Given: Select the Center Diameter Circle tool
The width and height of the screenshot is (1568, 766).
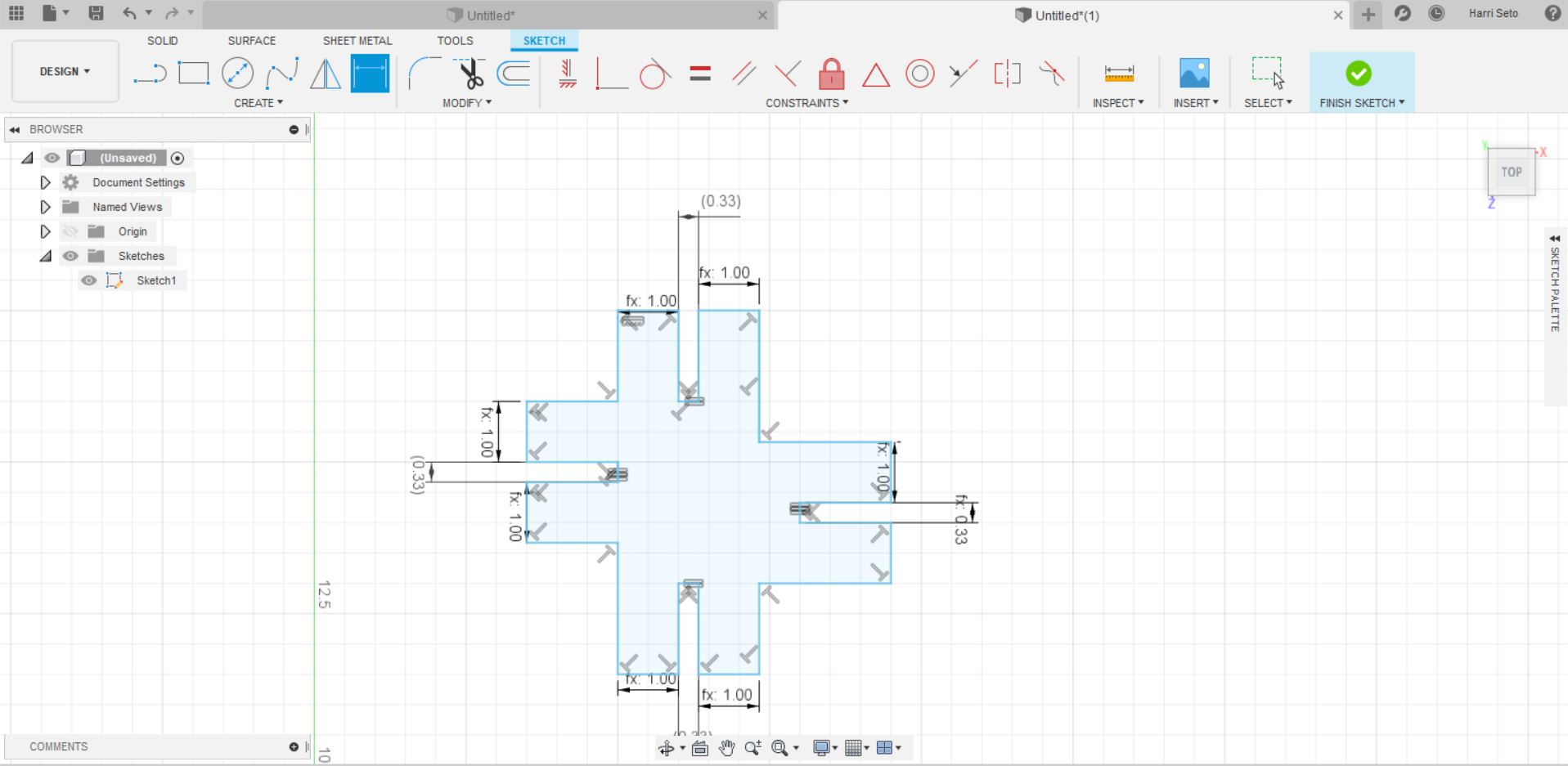Looking at the screenshot, I should (237, 74).
